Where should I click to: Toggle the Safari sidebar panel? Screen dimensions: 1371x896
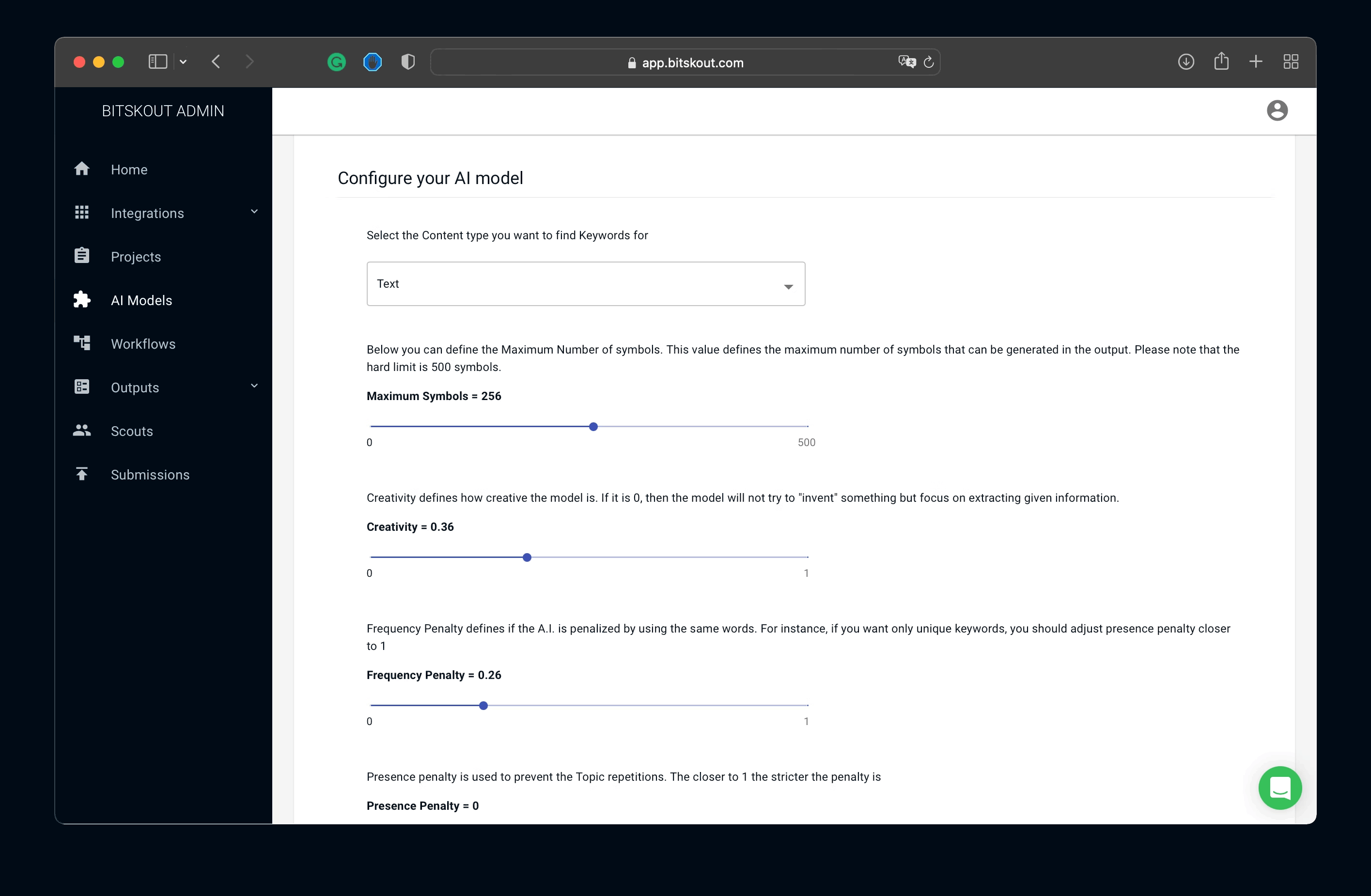click(x=157, y=62)
